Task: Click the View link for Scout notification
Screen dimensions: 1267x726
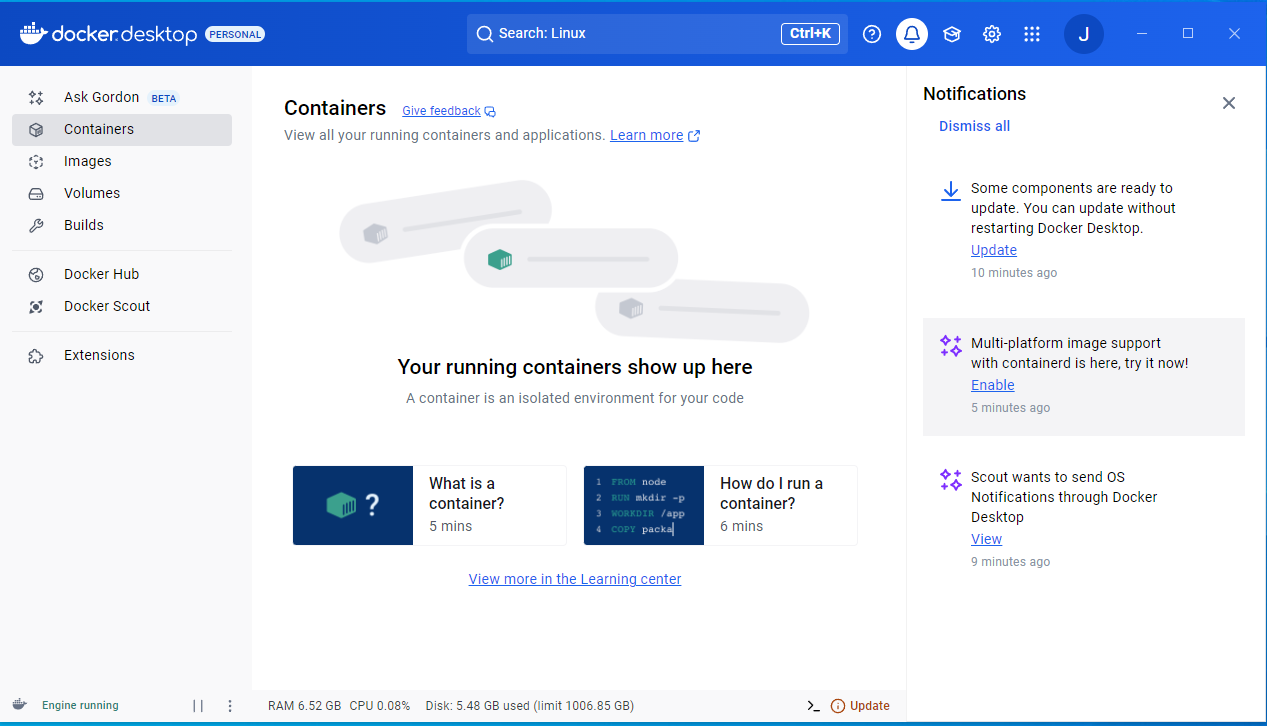Action: [x=986, y=539]
